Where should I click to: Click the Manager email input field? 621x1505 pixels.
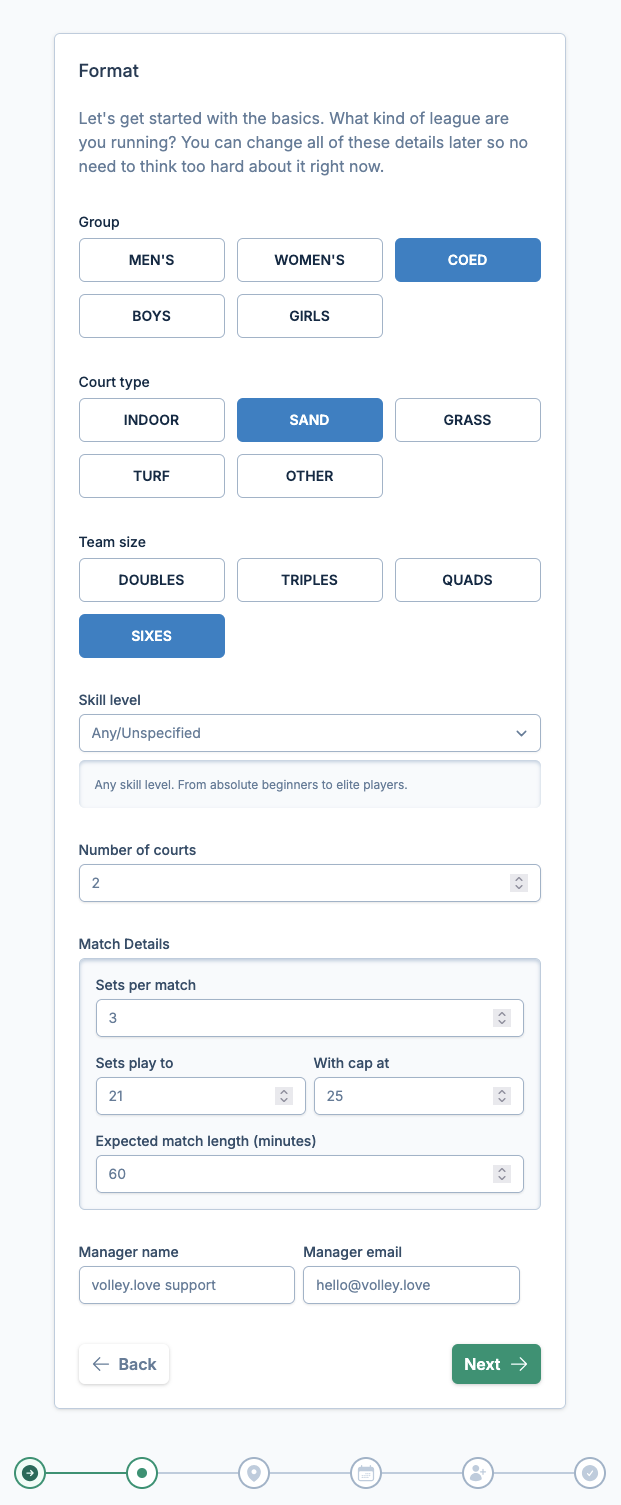coord(411,1285)
